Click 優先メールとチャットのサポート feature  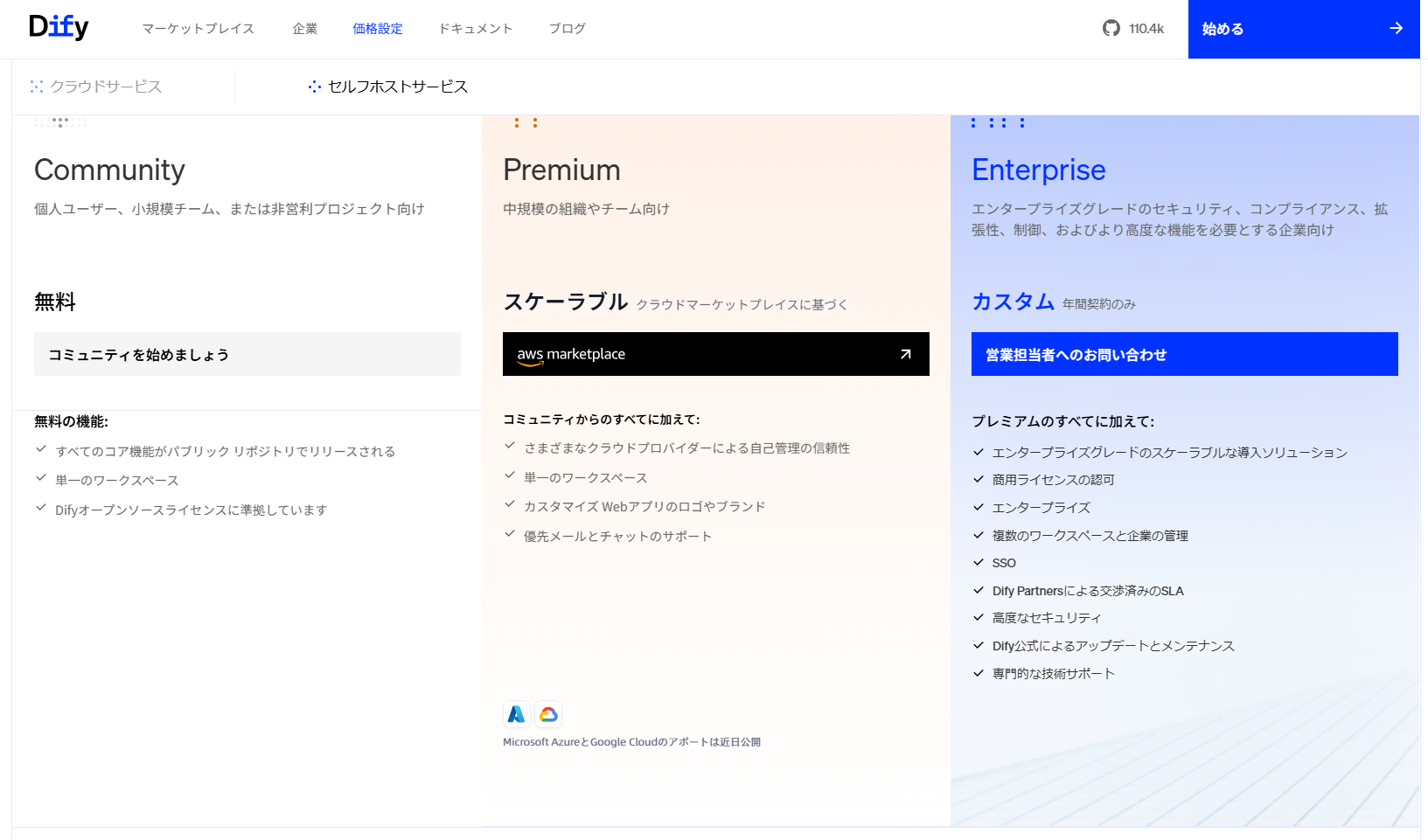pos(618,537)
